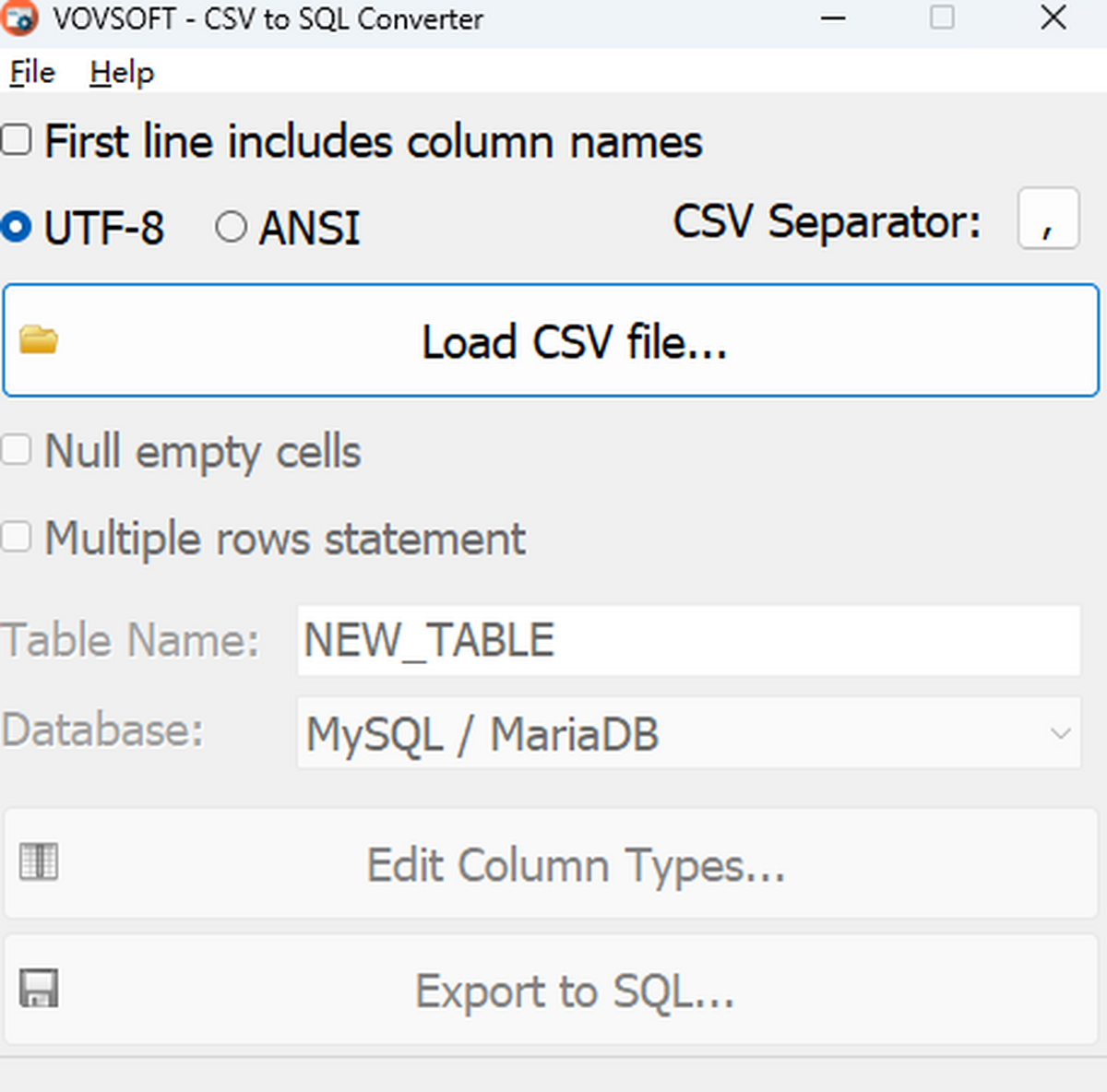Tick the Null empty cells checkbox

click(16, 450)
